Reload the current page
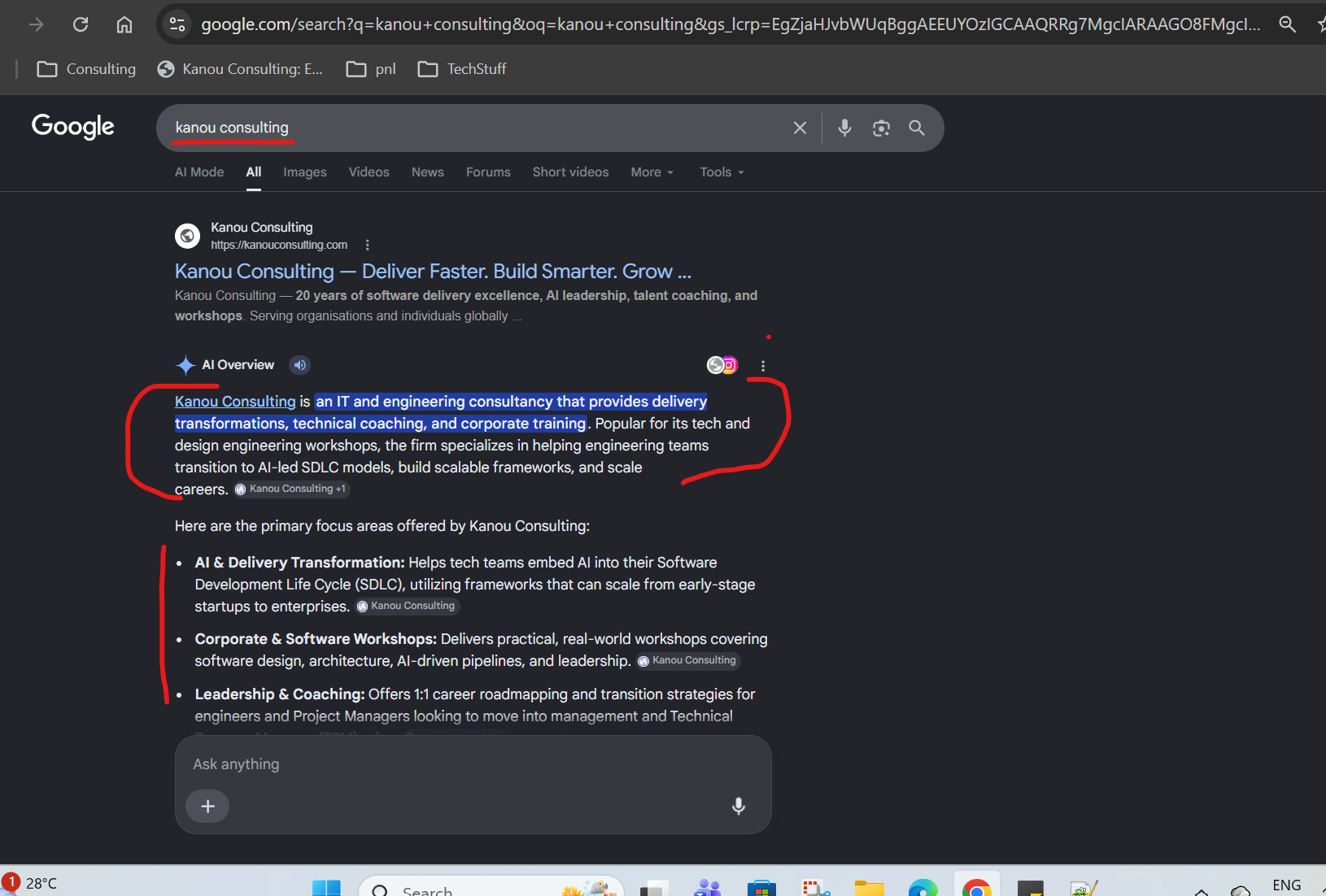The width and height of the screenshot is (1326, 896). tap(81, 24)
